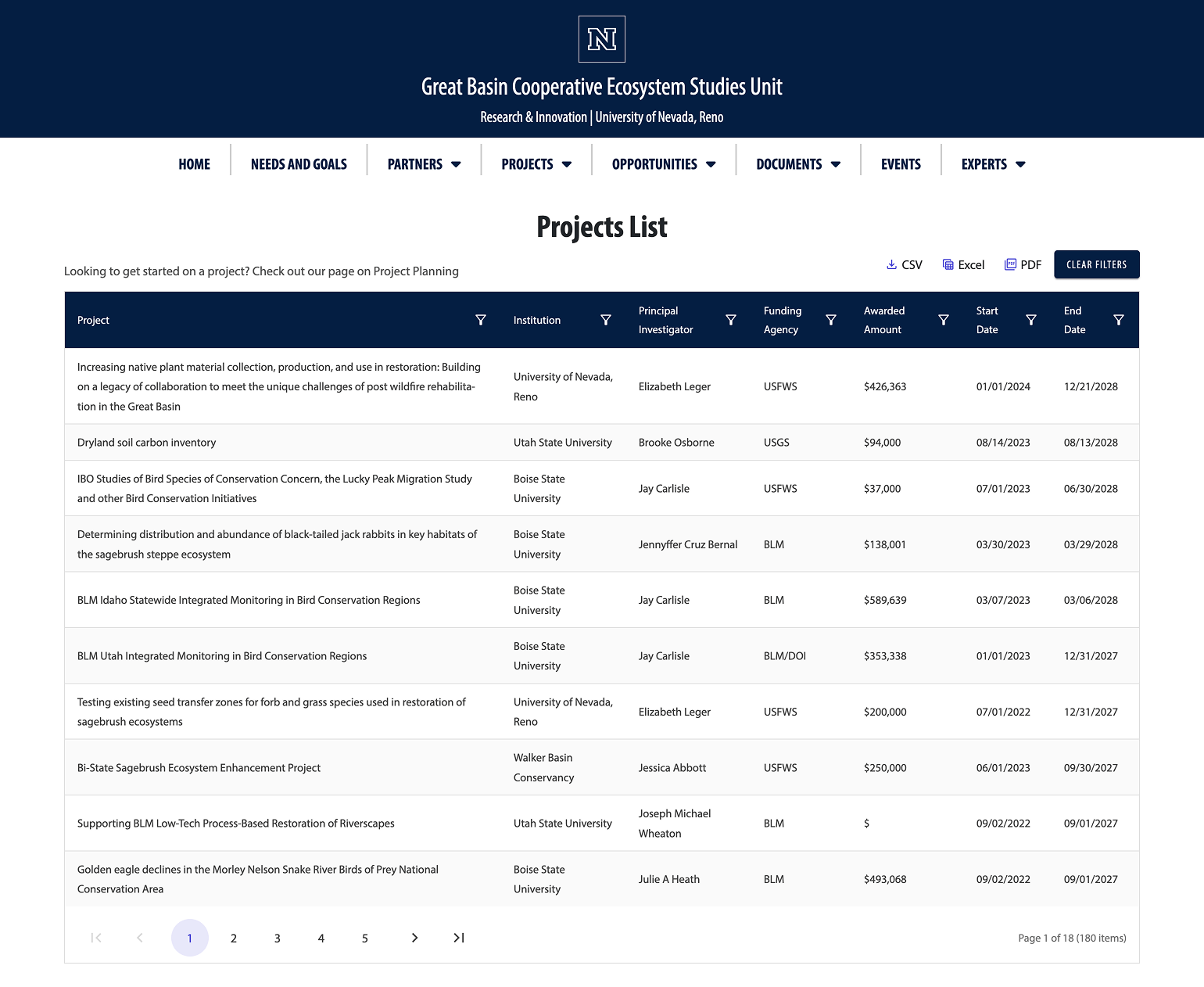Filter by Funding Agency
Image resolution: width=1204 pixels, height=987 pixels.
831,320
